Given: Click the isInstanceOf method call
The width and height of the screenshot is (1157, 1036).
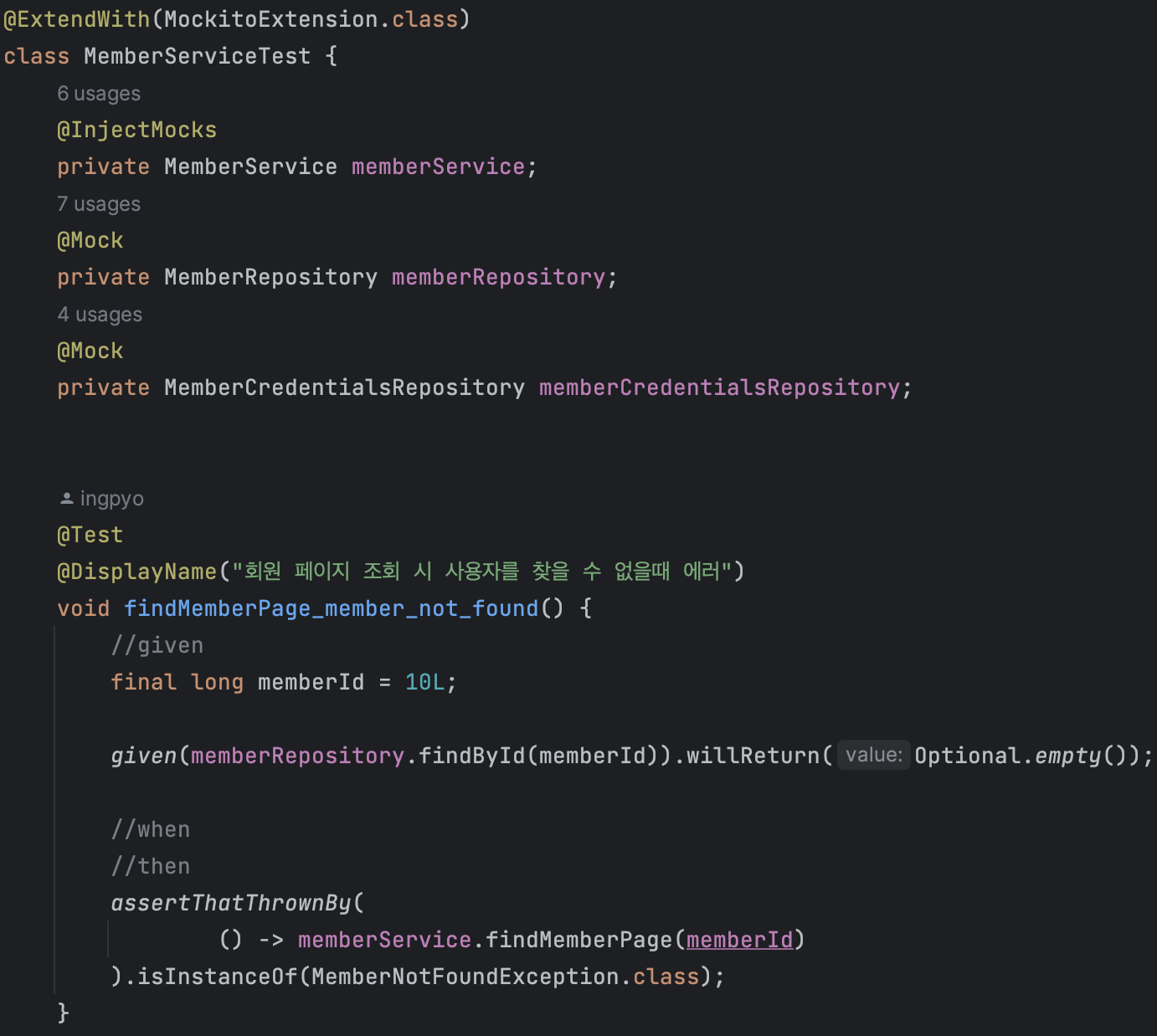Looking at the screenshot, I should (217, 977).
